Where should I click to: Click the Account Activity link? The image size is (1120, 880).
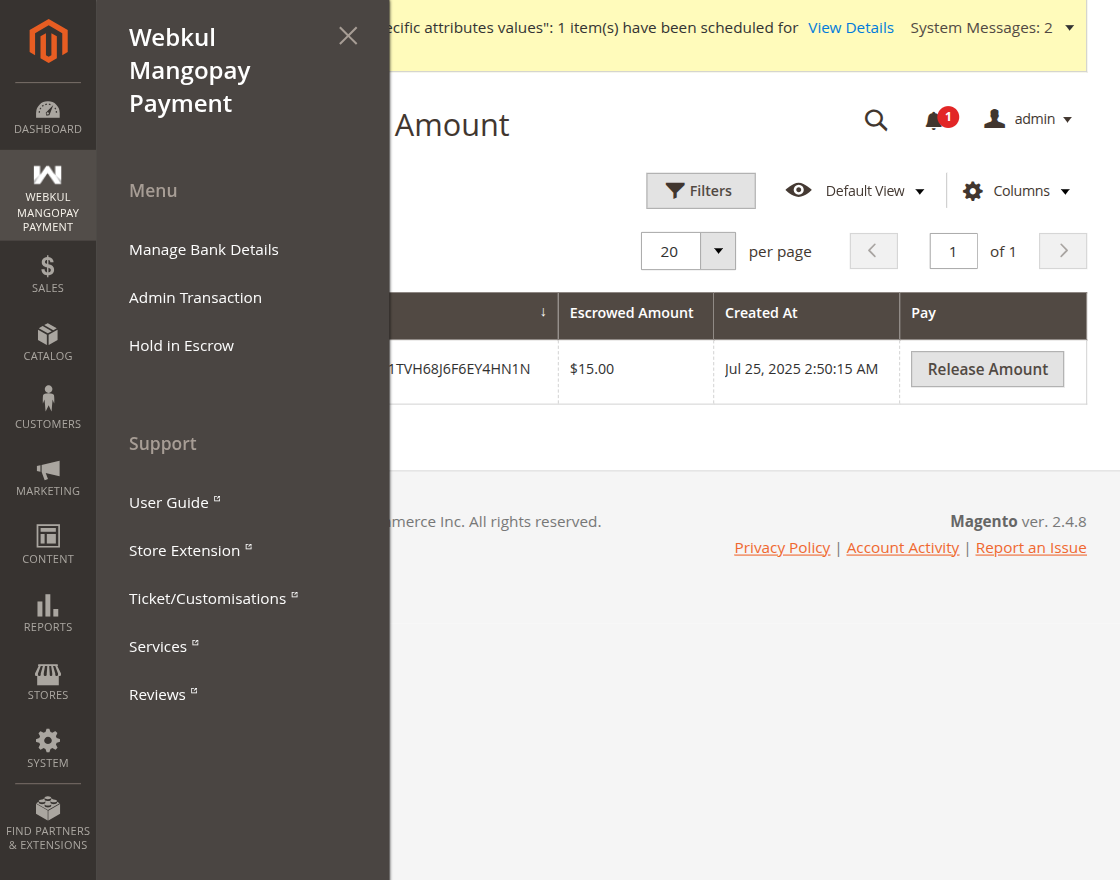coord(903,548)
